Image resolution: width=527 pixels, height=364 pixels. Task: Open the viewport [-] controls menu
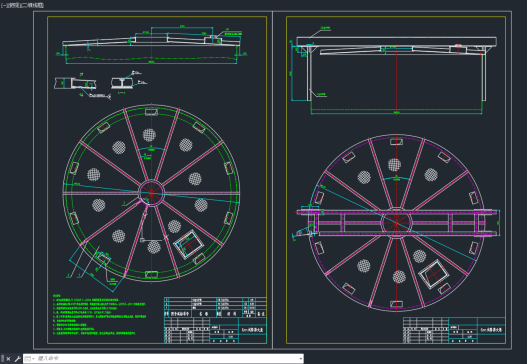pyautogui.click(x=3, y=5)
